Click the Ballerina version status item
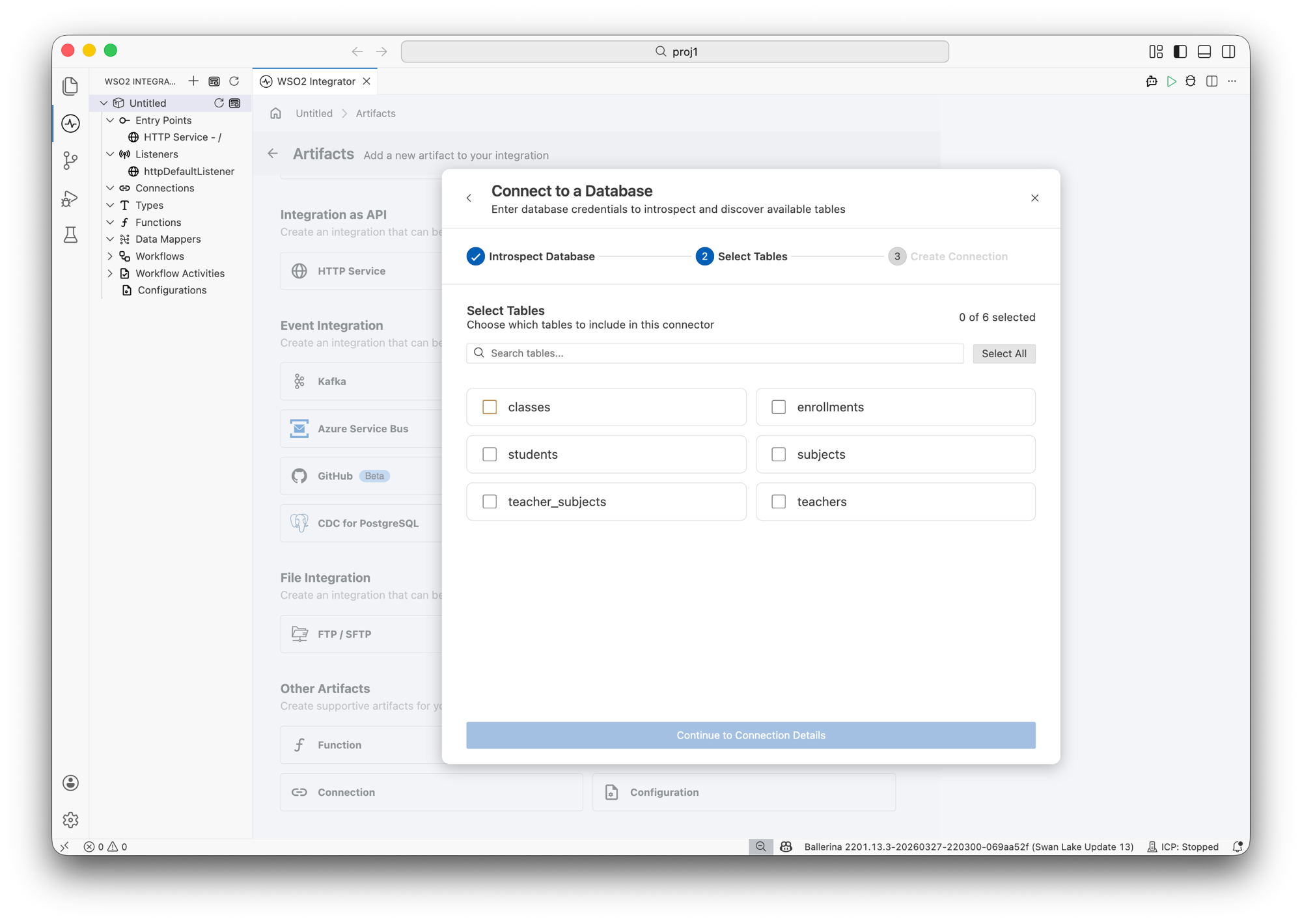The image size is (1302, 924). coord(969,847)
